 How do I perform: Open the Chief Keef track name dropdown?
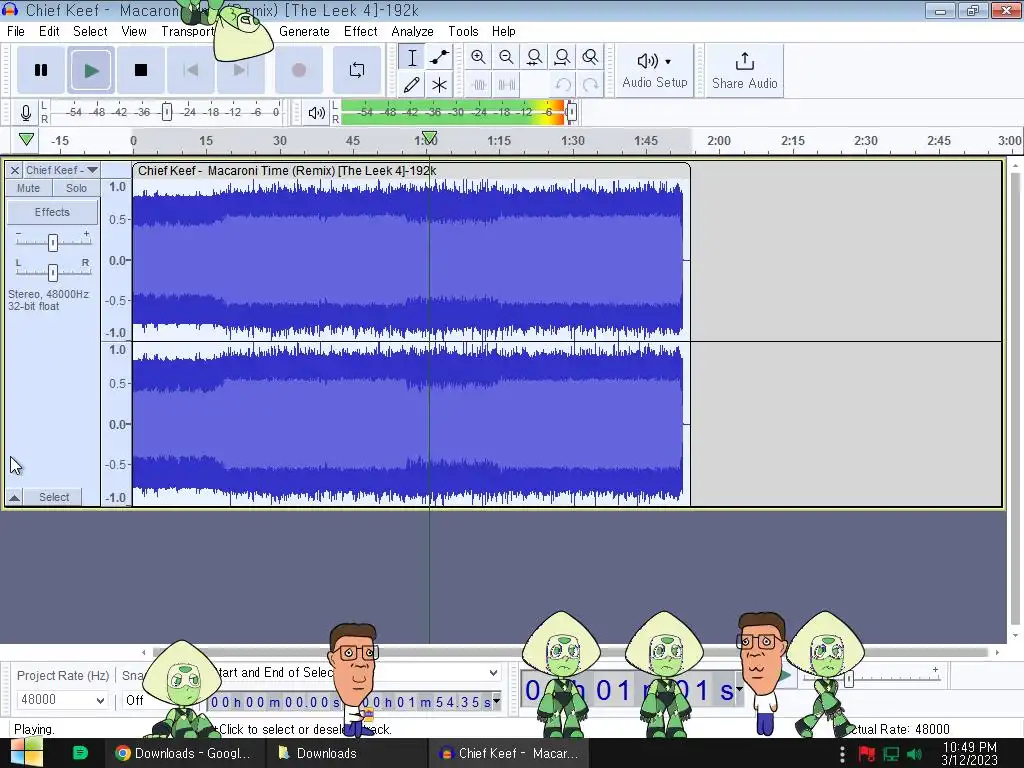[x=62, y=170]
